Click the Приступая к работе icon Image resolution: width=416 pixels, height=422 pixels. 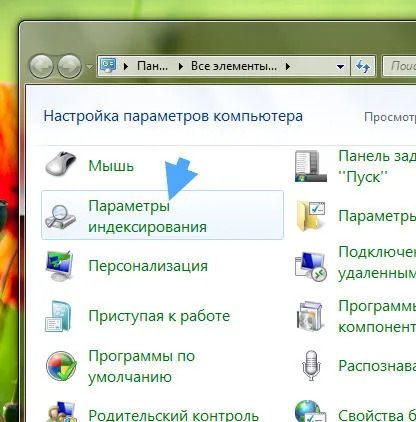point(58,316)
